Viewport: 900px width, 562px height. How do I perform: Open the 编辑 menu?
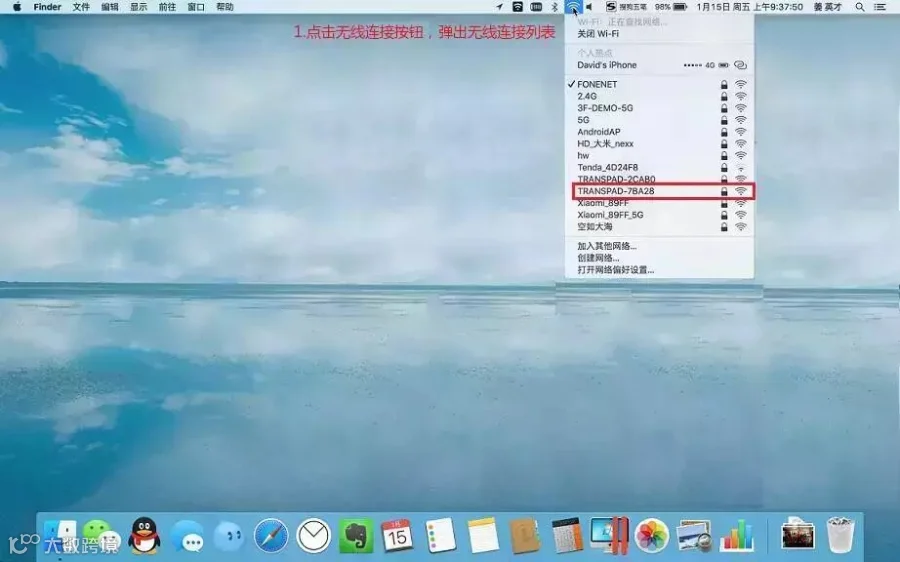point(110,7)
